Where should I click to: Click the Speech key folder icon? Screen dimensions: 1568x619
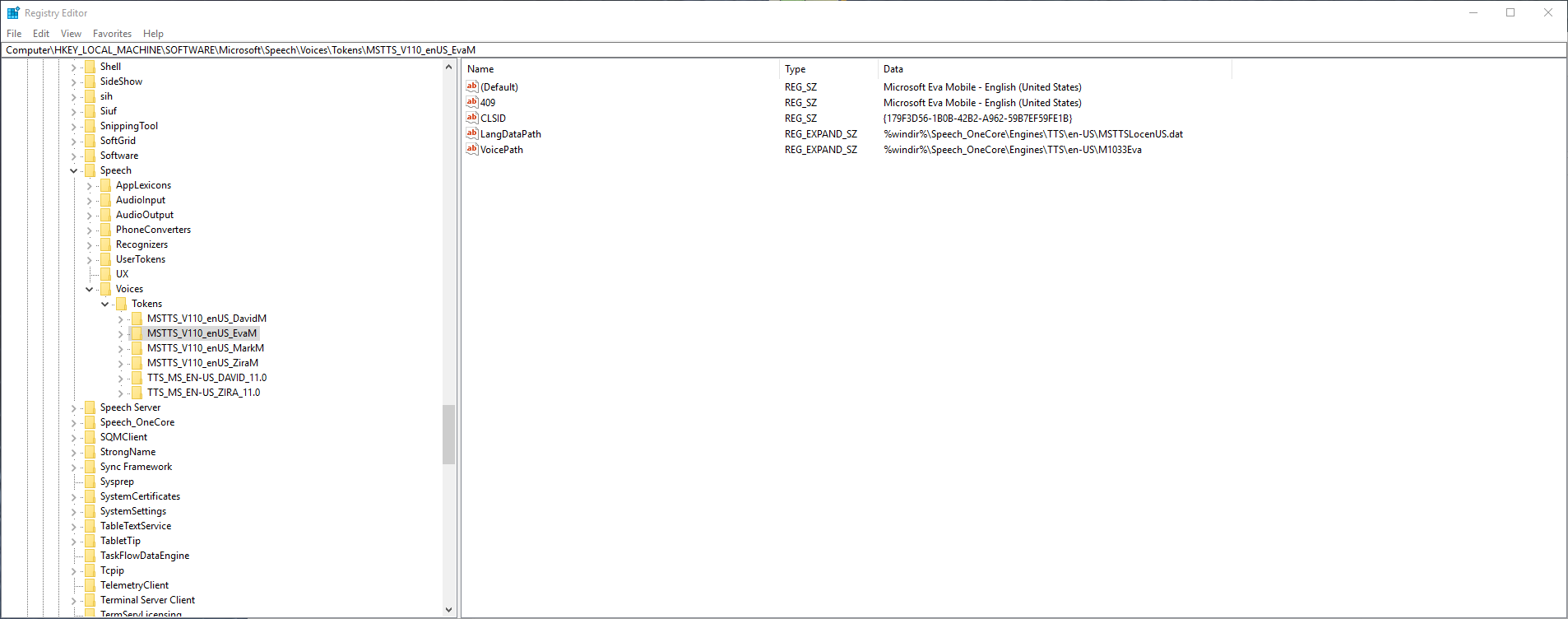(90, 170)
